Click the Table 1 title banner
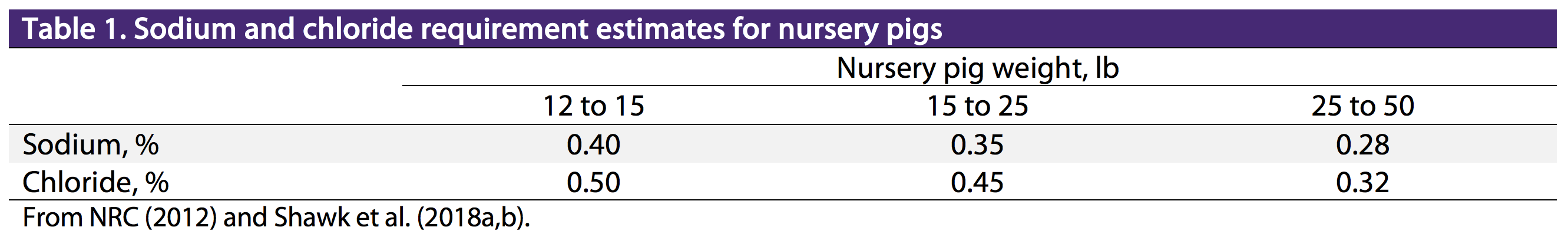 (x=783, y=29)
